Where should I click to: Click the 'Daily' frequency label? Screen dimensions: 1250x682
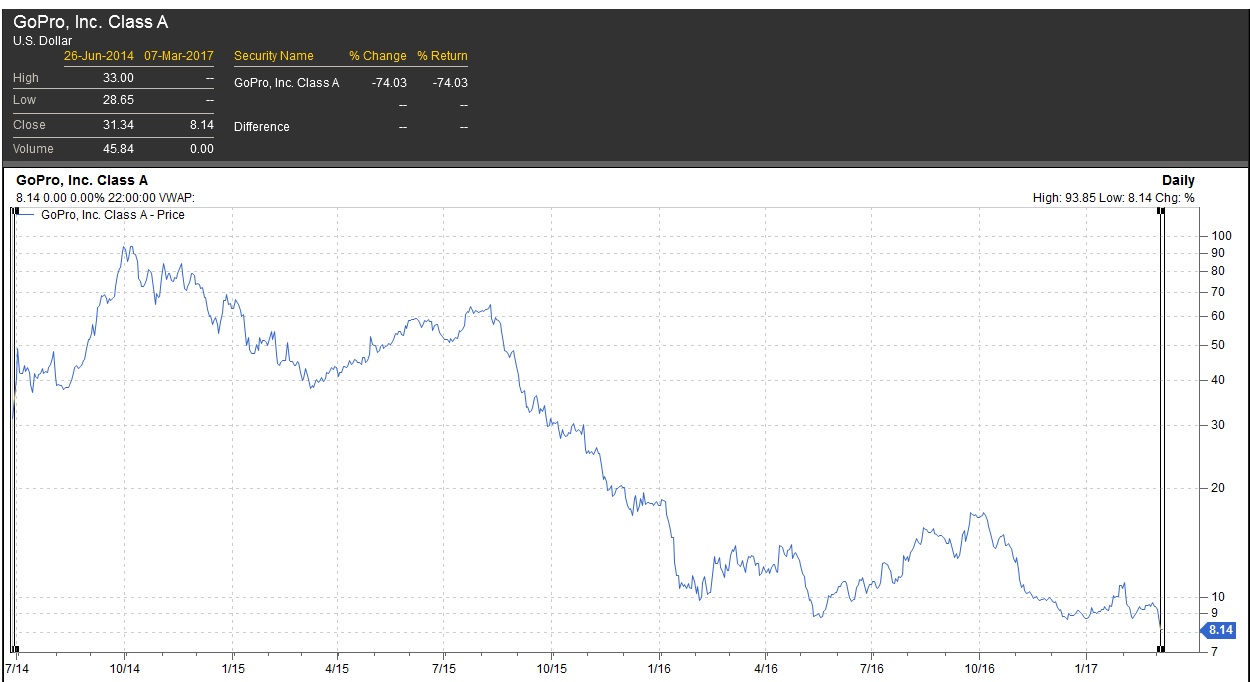coord(1178,181)
